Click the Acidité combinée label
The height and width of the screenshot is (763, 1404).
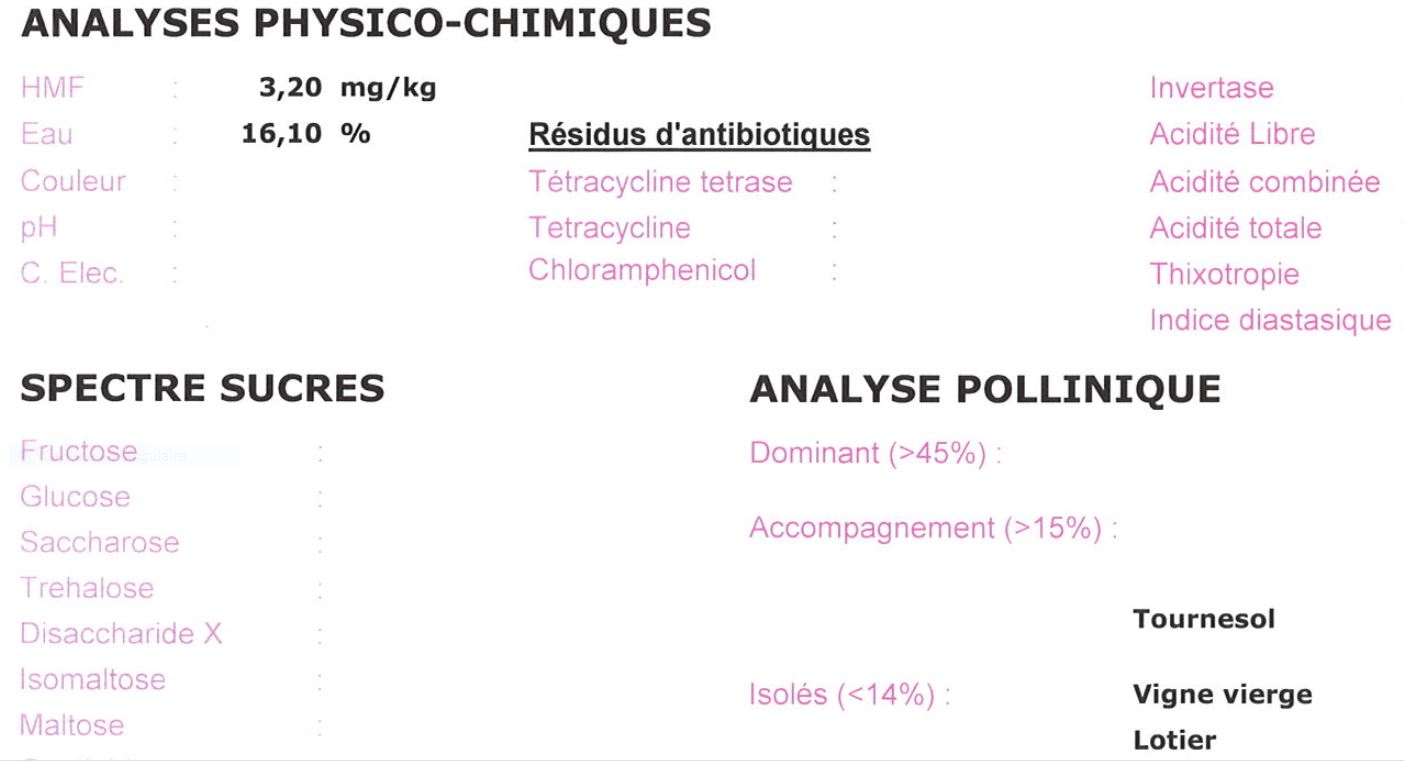click(x=1264, y=182)
